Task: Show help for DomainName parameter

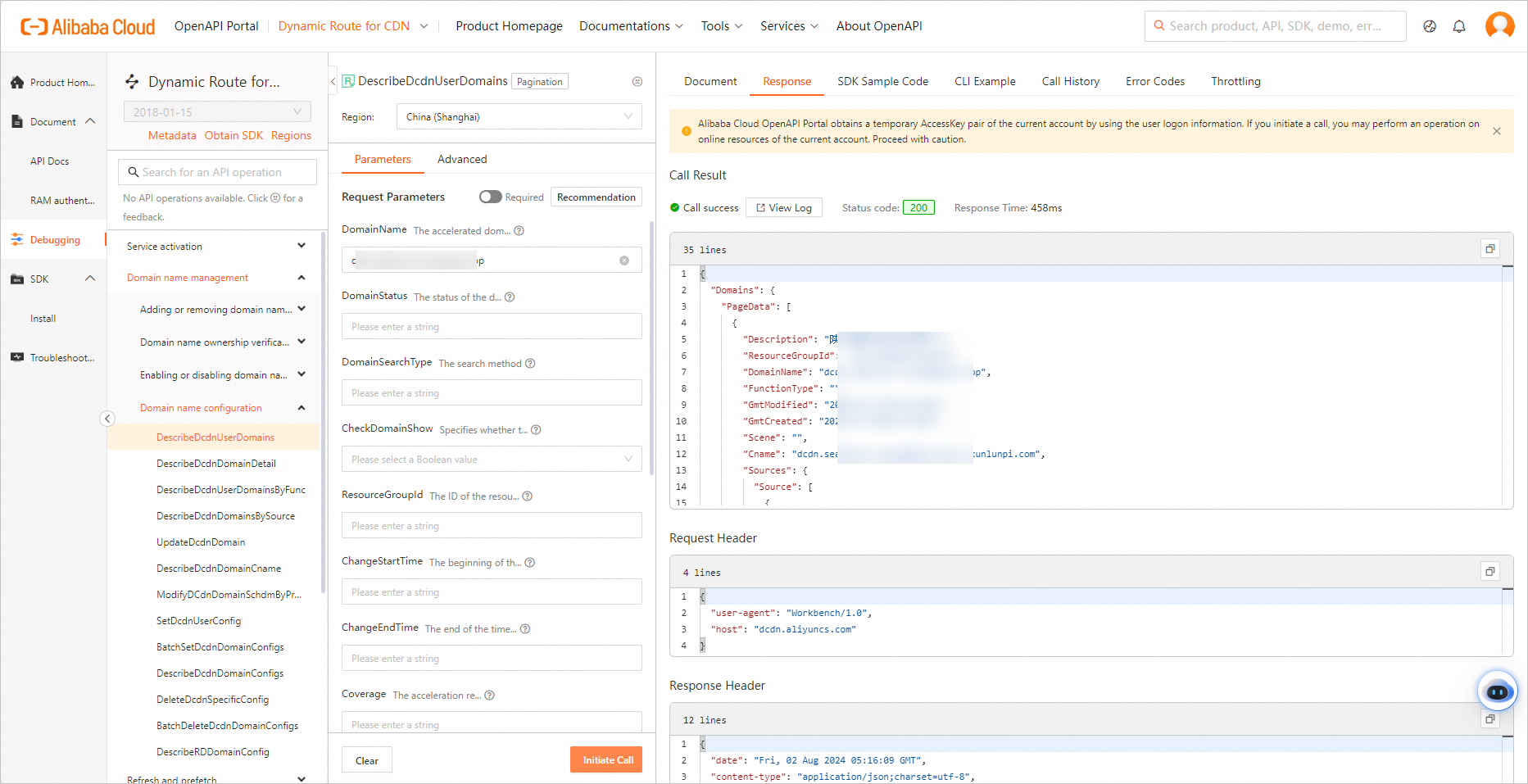Action: [x=519, y=231]
